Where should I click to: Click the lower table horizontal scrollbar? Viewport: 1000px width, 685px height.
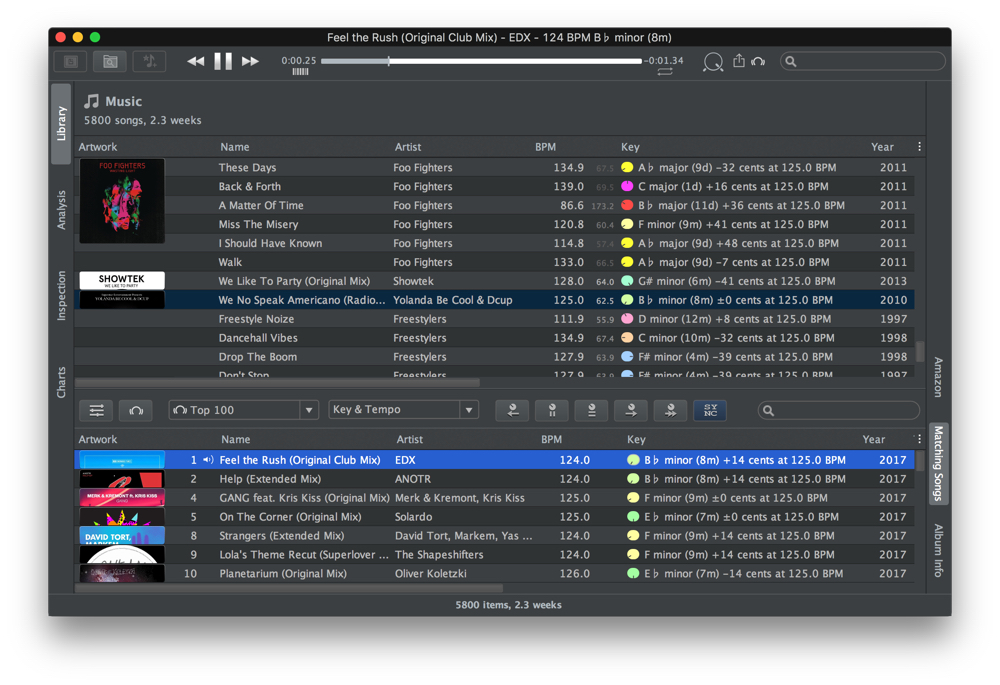point(289,588)
